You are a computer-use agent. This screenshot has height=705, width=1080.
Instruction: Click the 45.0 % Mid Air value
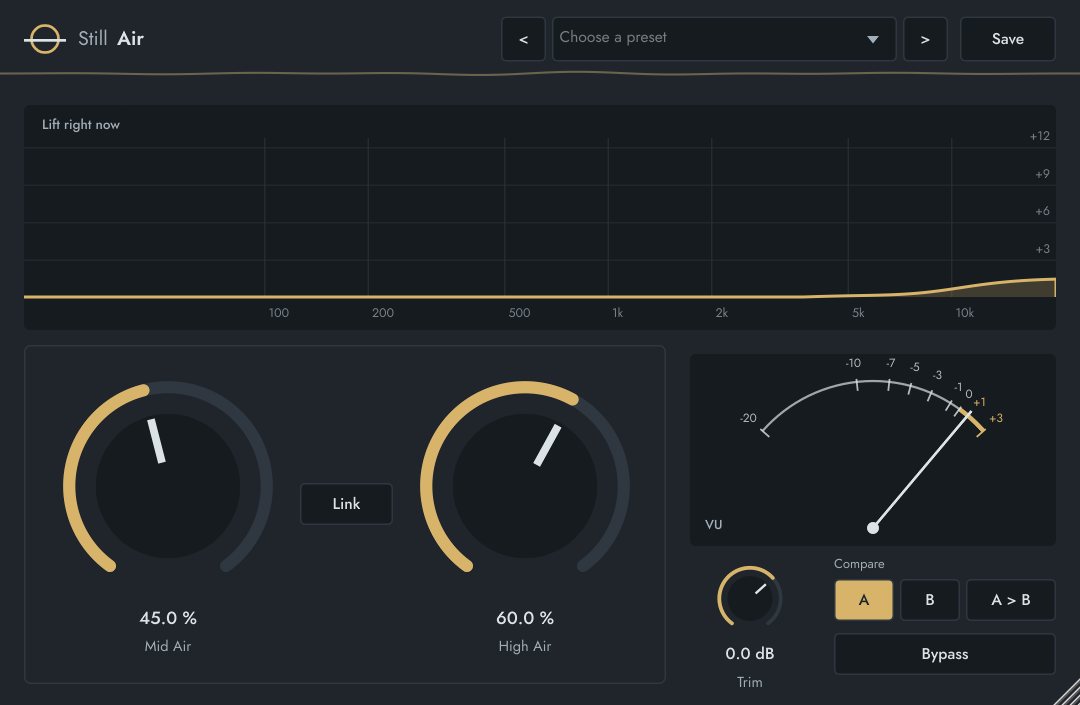click(x=168, y=618)
